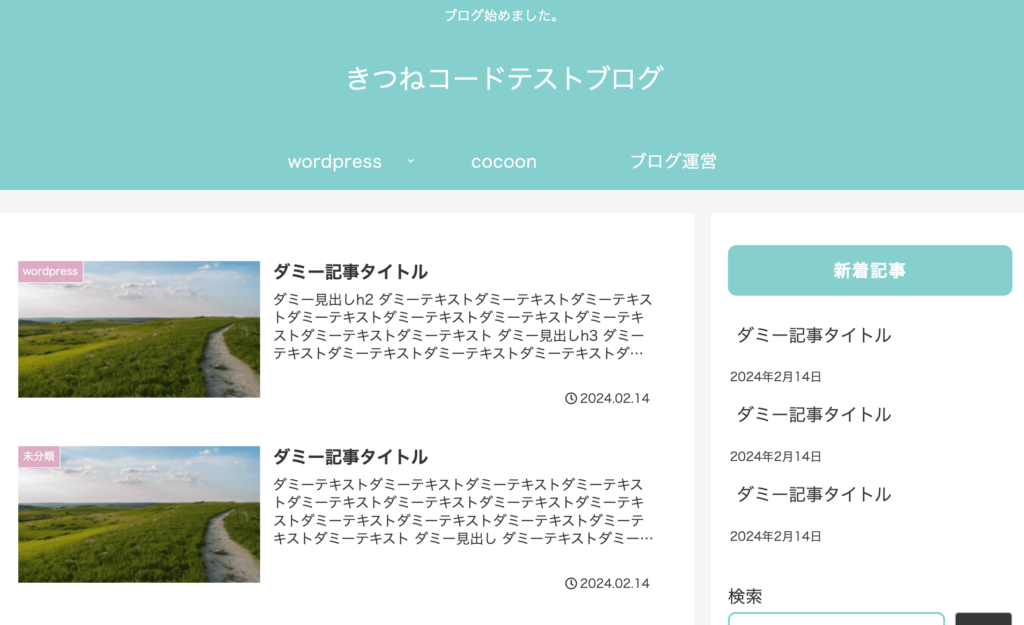
Task: Open the second article's landscape thumbnail
Action: coord(139,514)
